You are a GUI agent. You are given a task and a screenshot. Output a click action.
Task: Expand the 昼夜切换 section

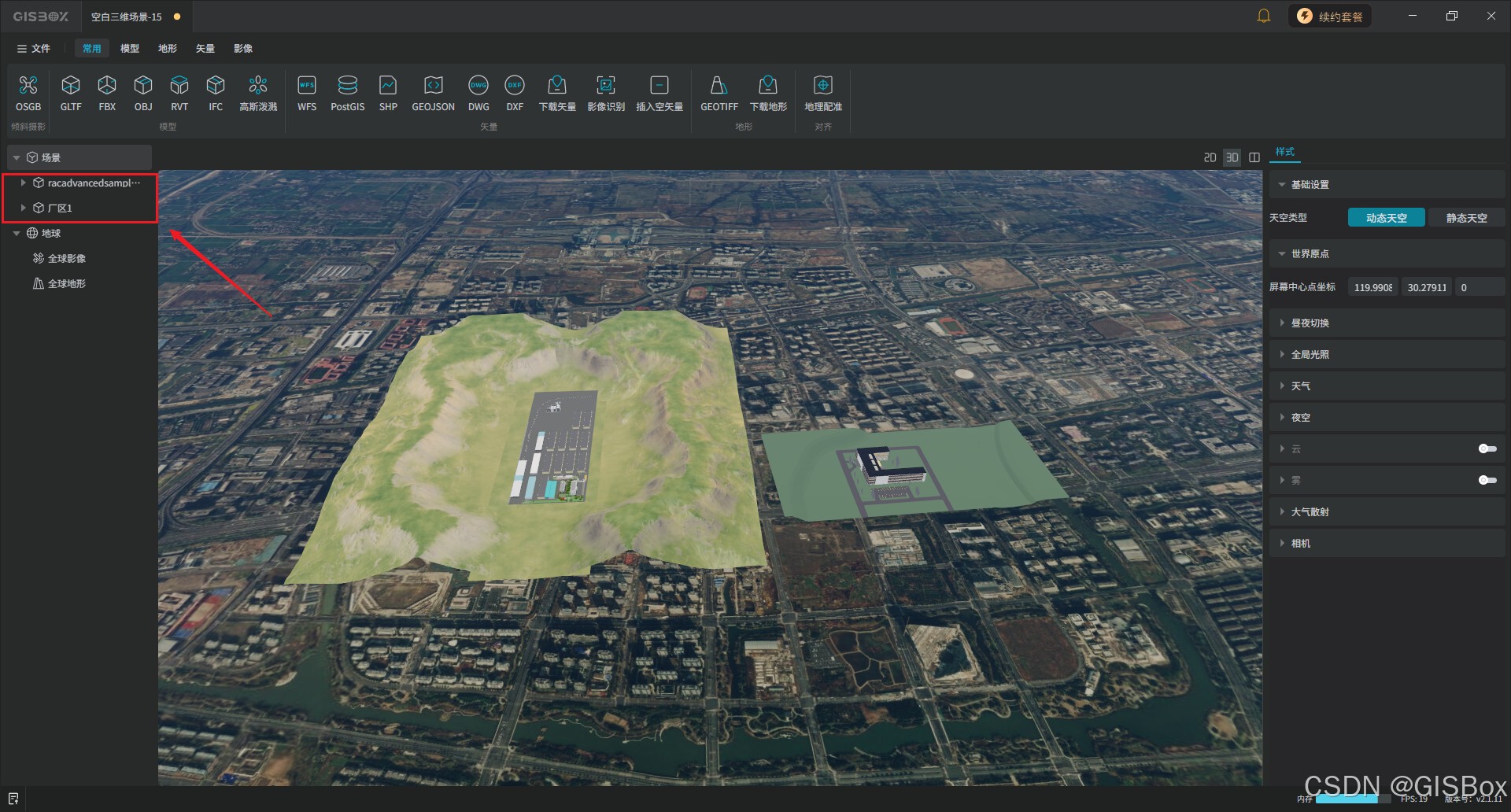click(x=1387, y=323)
